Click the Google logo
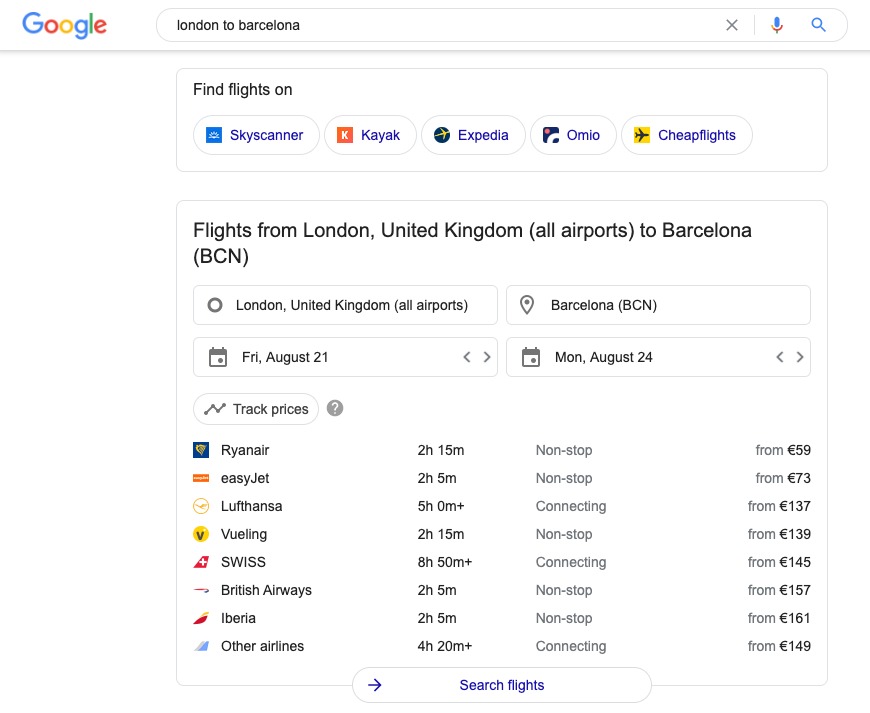The height and width of the screenshot is (713, 870). [64, 25]
